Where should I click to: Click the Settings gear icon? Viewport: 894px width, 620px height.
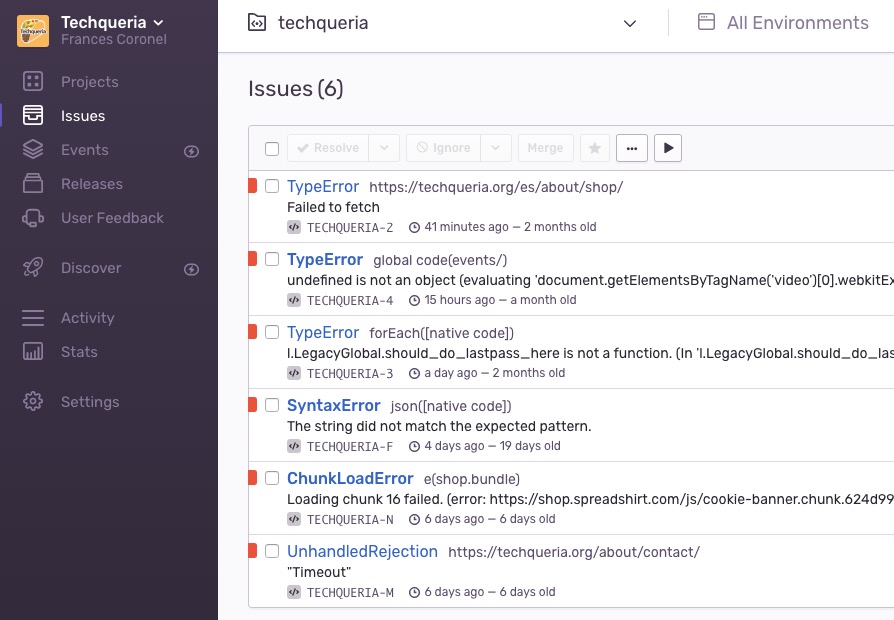(32, 402)
